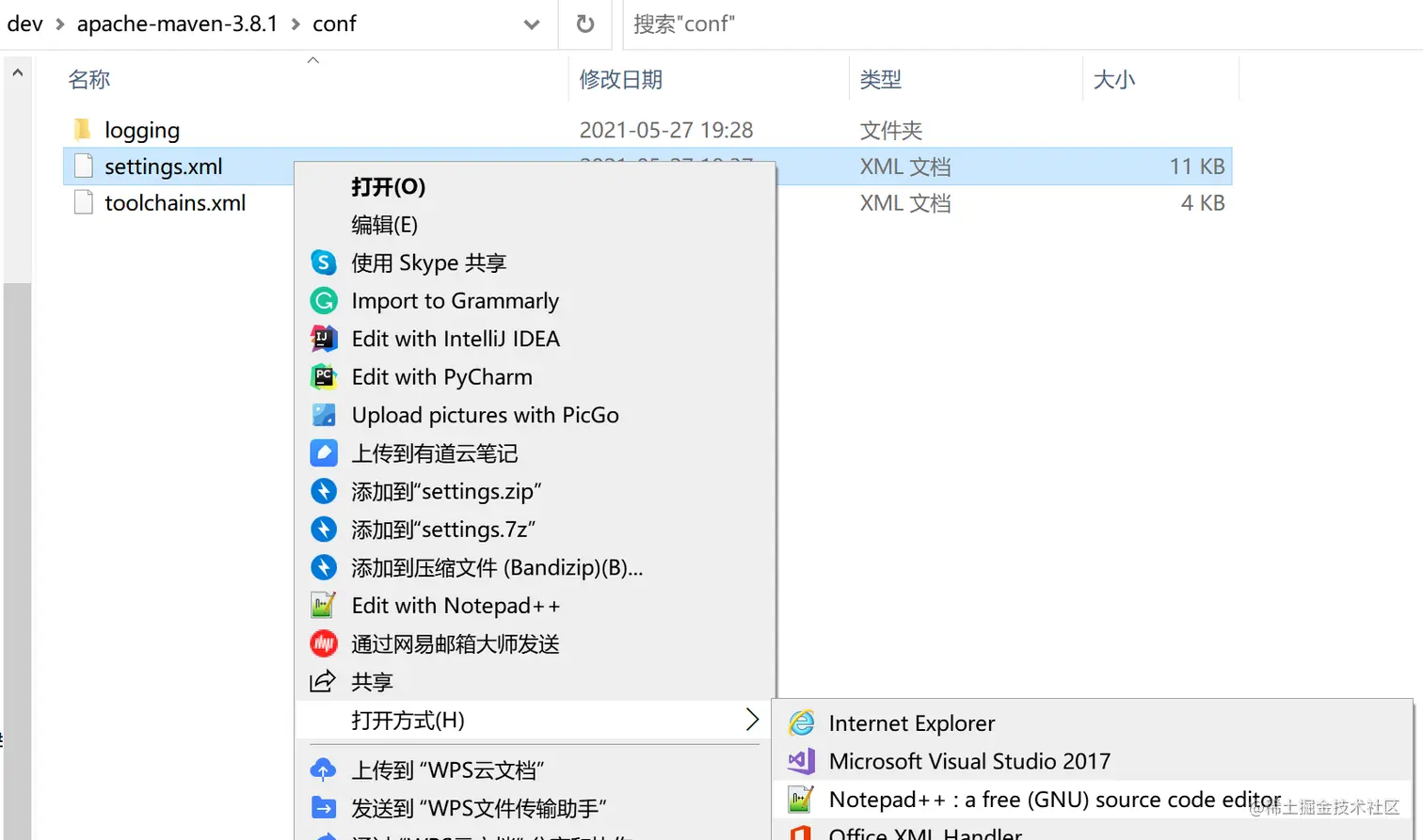Click the 搜索"conf" search box
This screenshot has width=1423, height=840.
click(1023, 24)
